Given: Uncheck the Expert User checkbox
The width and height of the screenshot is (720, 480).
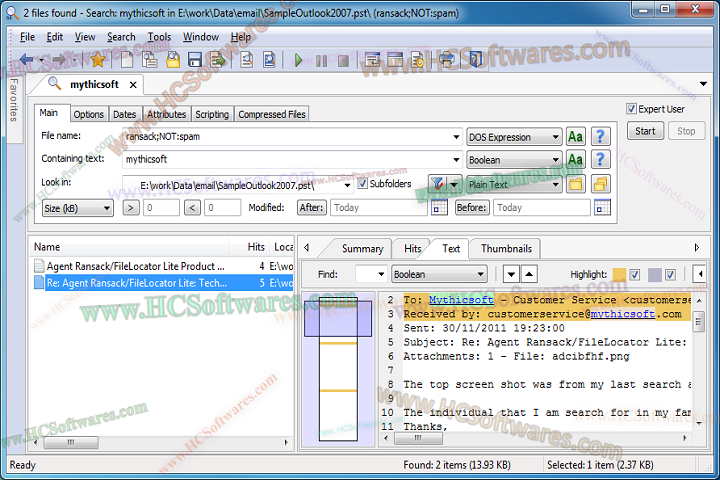Looking at the screenshot, I should click(631, 109).
